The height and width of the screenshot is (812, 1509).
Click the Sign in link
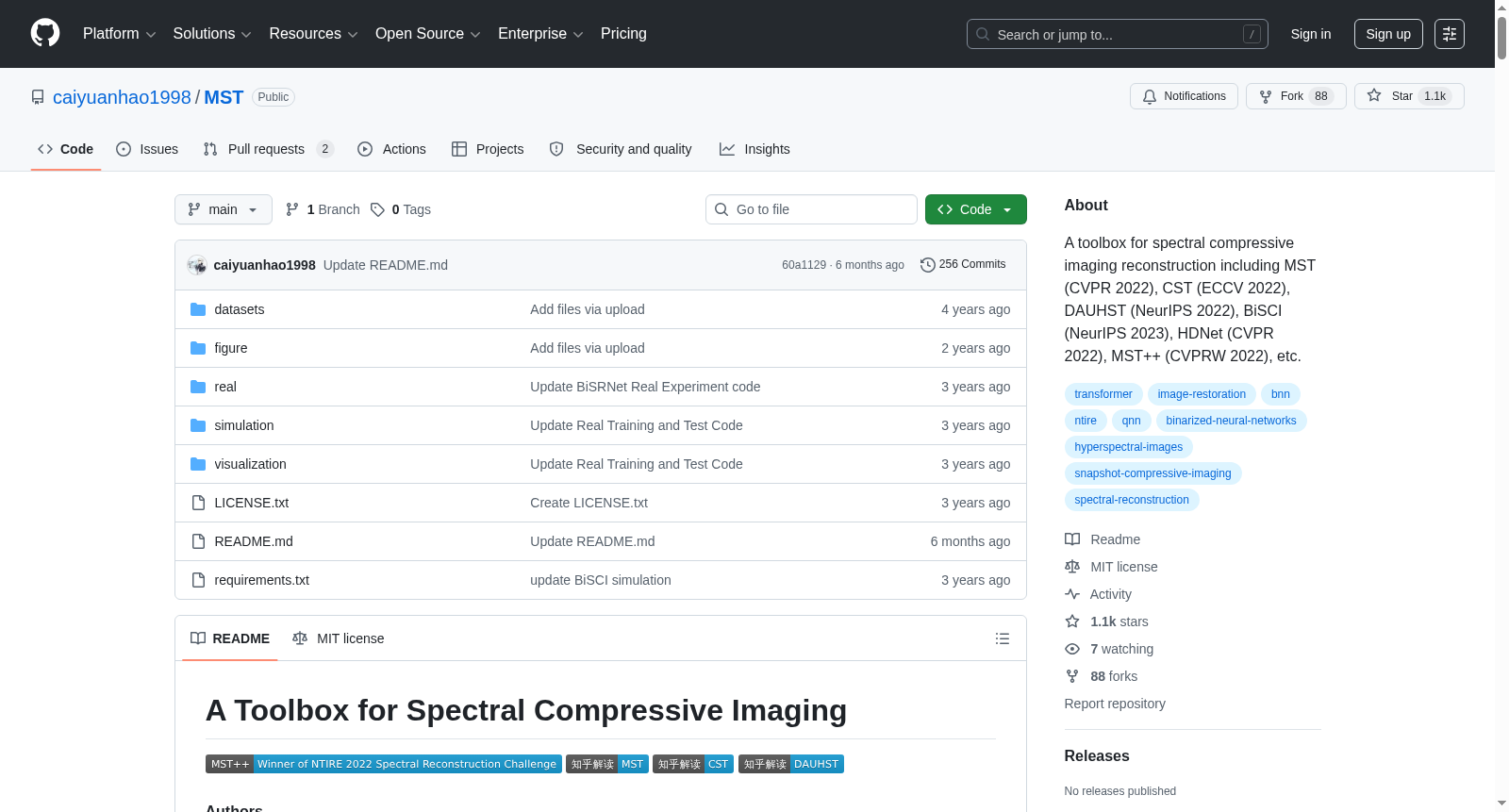click(x=1311, y=34)
